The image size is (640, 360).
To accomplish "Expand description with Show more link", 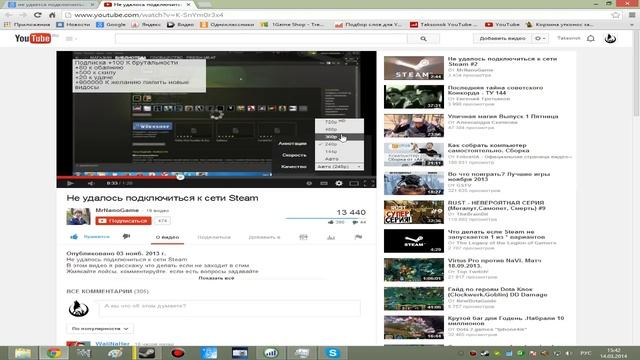I will coord(216,278).
